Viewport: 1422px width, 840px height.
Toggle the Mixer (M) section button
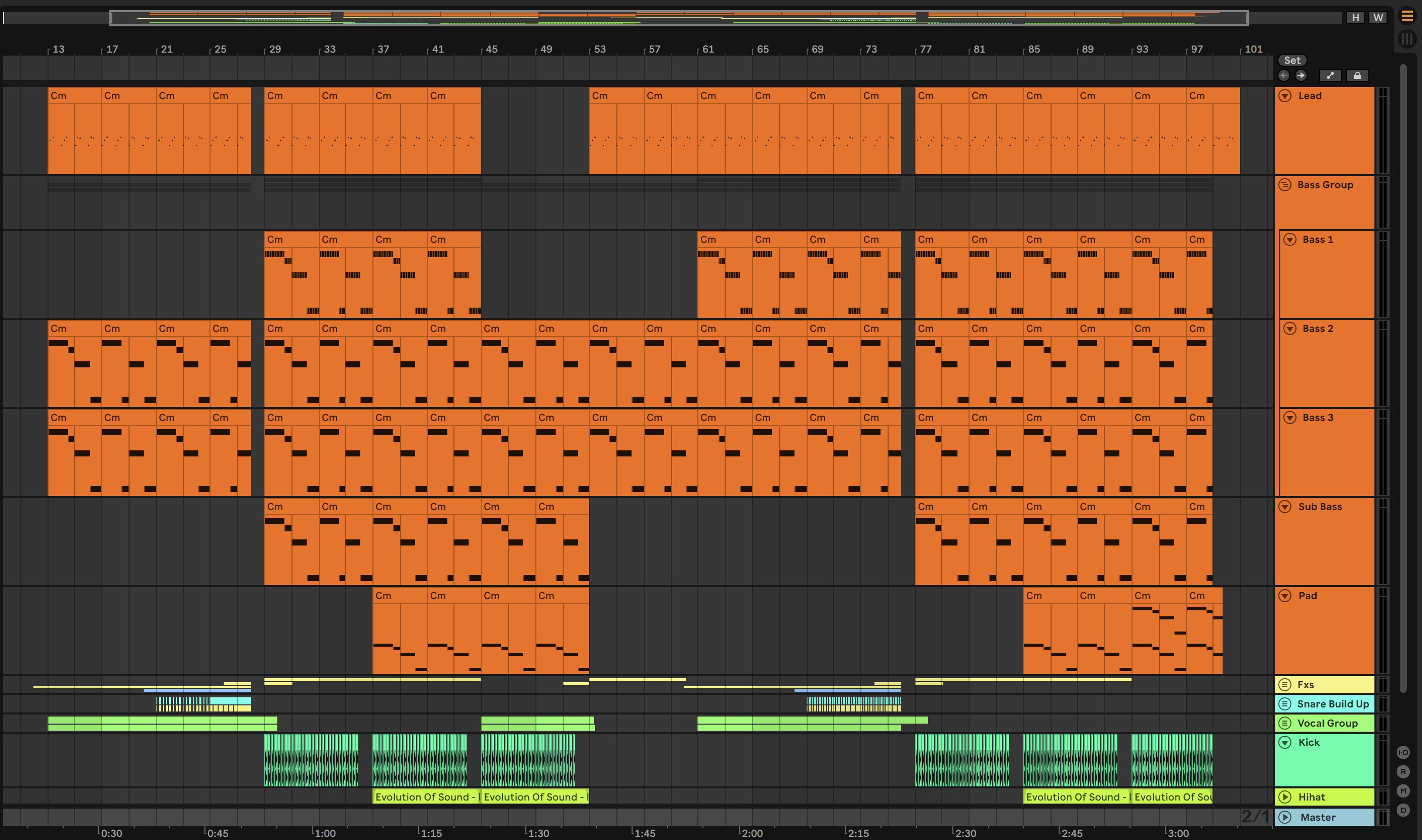1403,791
